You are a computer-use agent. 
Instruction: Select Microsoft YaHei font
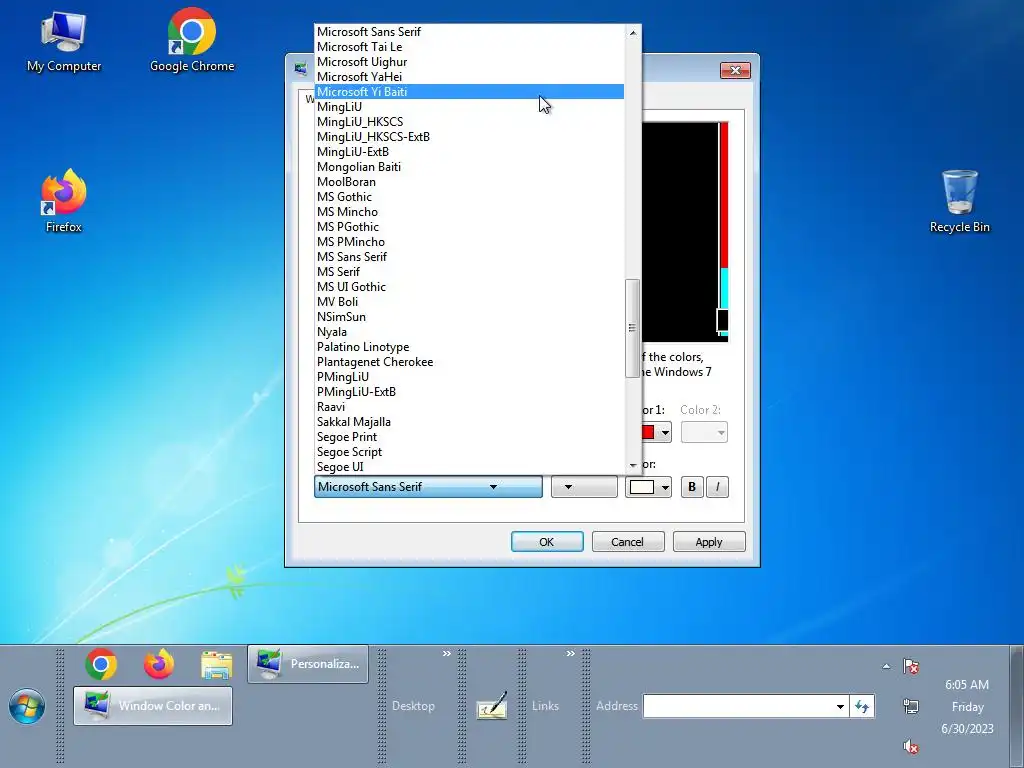pyautogui.click(x=469, y=76)
